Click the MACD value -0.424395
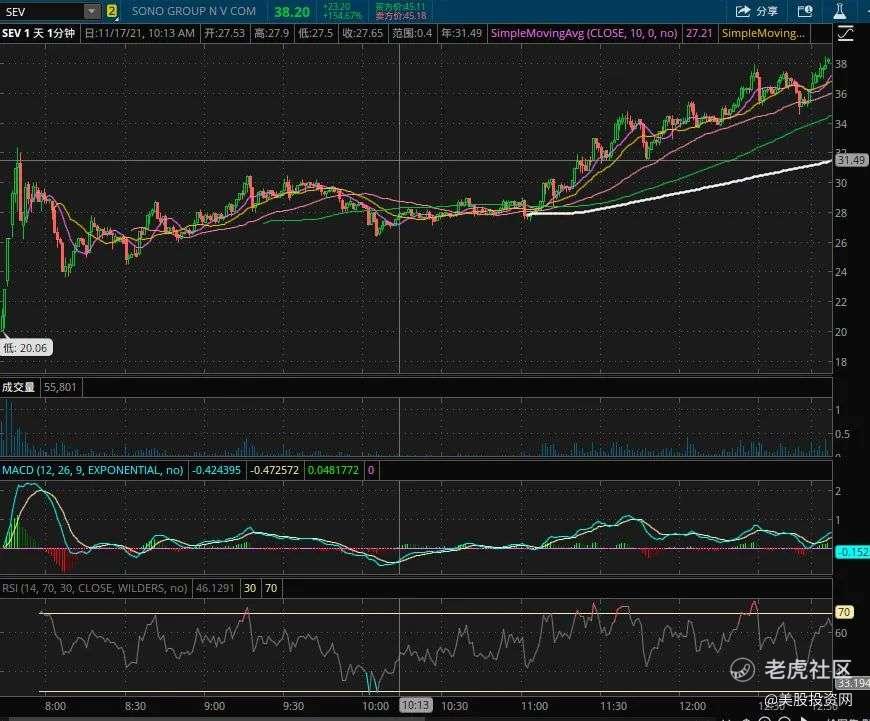 click(x=216, y=470)
